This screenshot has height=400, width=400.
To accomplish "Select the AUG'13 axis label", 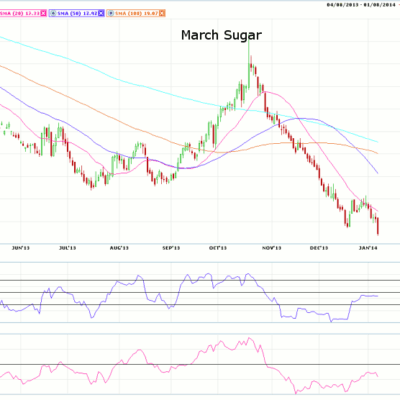I will click(x=119, y=248).
